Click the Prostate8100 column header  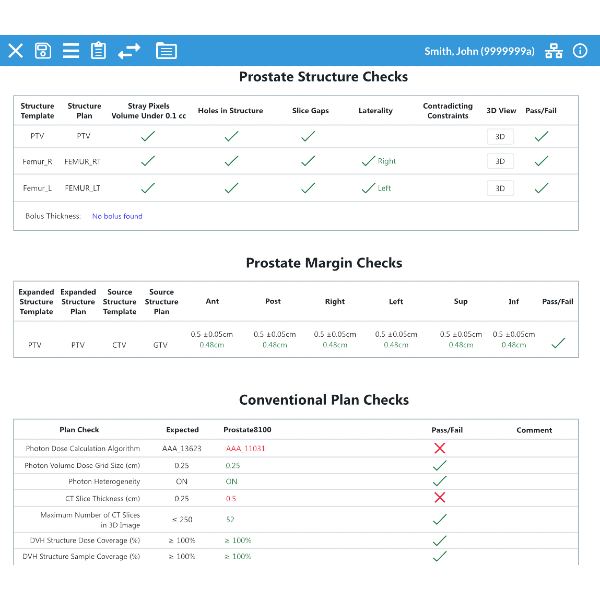(x=247, y=430)
